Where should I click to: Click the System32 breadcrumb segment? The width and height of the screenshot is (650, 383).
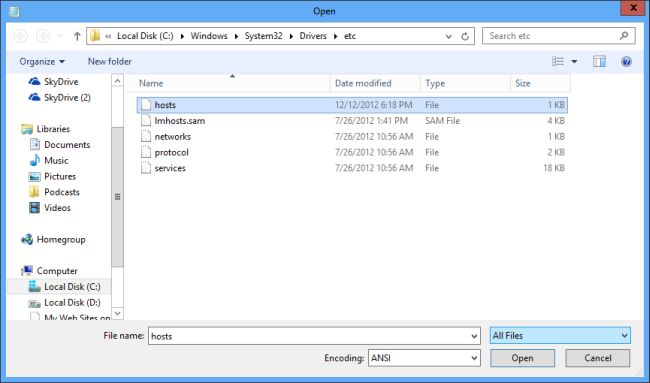pyautogui.click(x=263, y=36)
